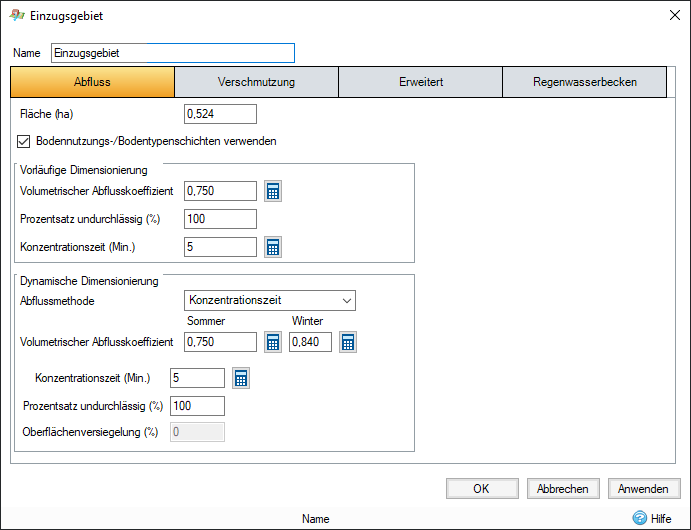Open calculator for Sommer Abflusskoeffizient
The width and height of the screenshot is (691, 530).
pyautogui.click(x=273, y=342)
